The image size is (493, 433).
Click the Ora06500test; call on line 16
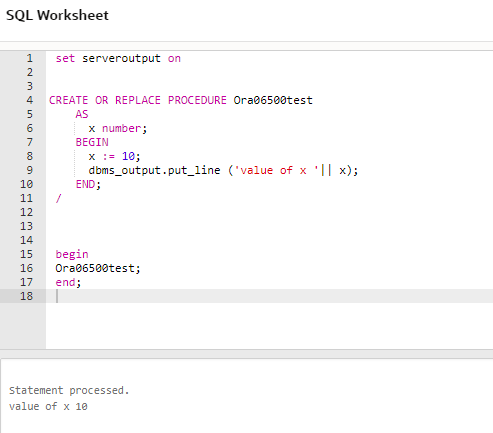98,268
